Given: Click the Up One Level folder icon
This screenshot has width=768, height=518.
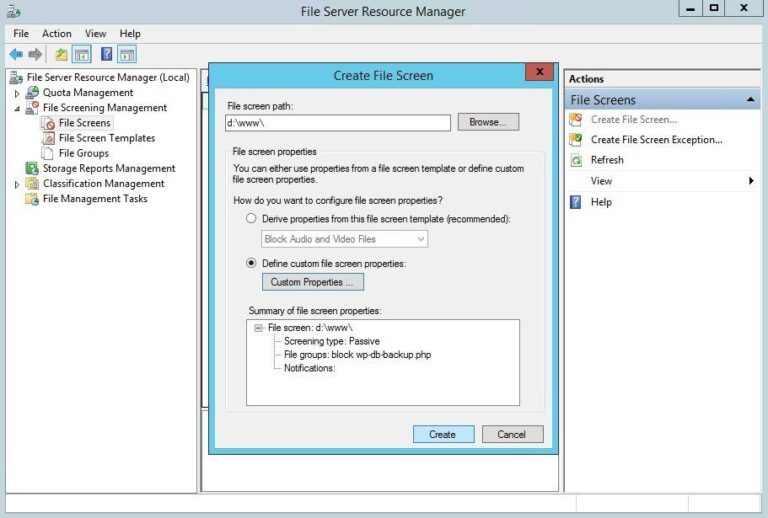Looking at the screenshot, I should [x=62, y=54].
